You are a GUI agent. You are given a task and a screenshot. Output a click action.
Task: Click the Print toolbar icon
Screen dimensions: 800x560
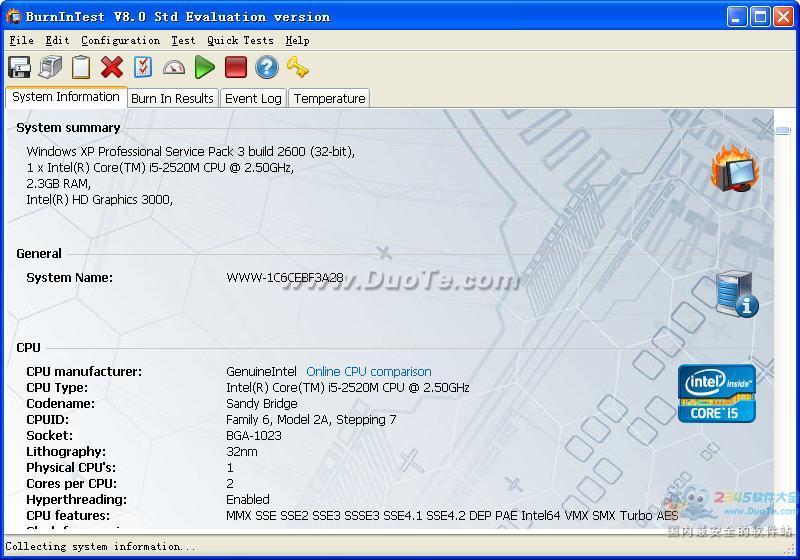[50, 67]
